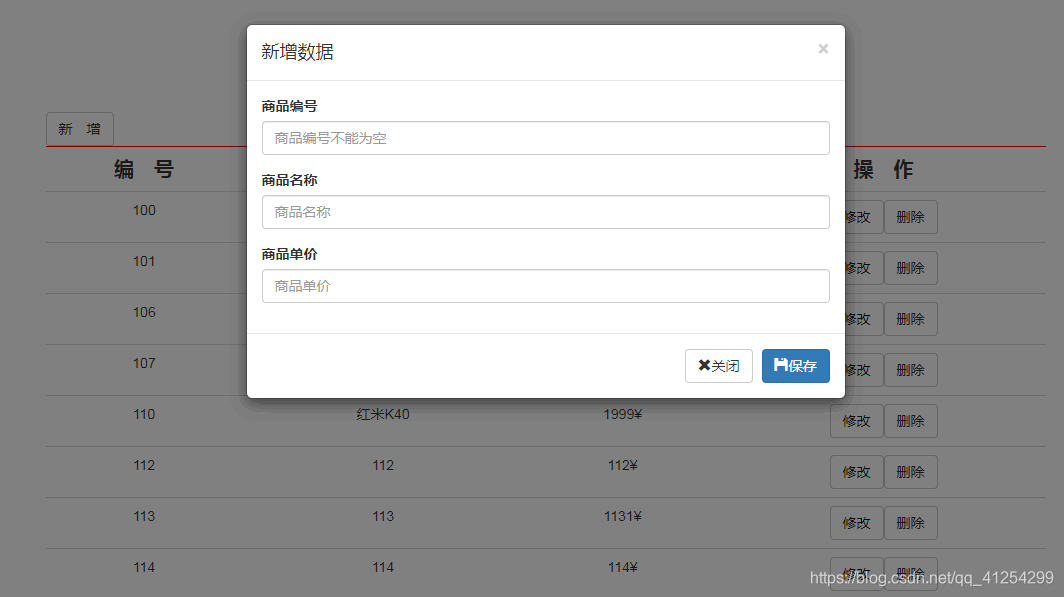
Task: Delete row 100 with 删除 button
Action: (x=911, y=217)
